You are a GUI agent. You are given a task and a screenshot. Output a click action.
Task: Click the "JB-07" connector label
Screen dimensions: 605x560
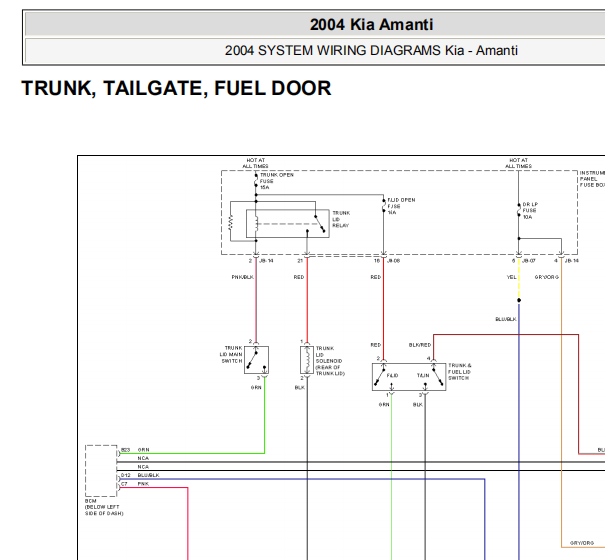(529, 261)
